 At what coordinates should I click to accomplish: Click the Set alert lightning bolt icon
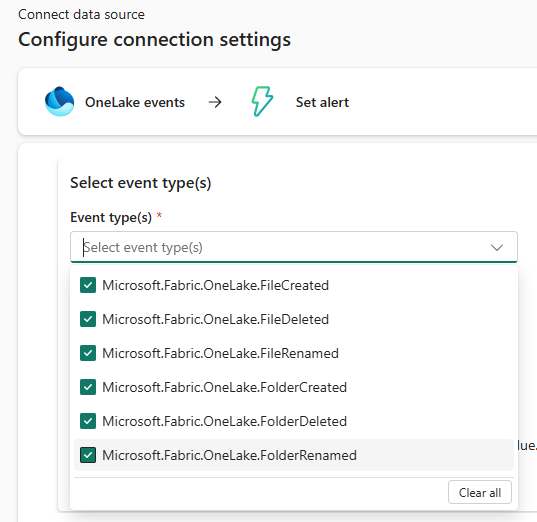262,101
